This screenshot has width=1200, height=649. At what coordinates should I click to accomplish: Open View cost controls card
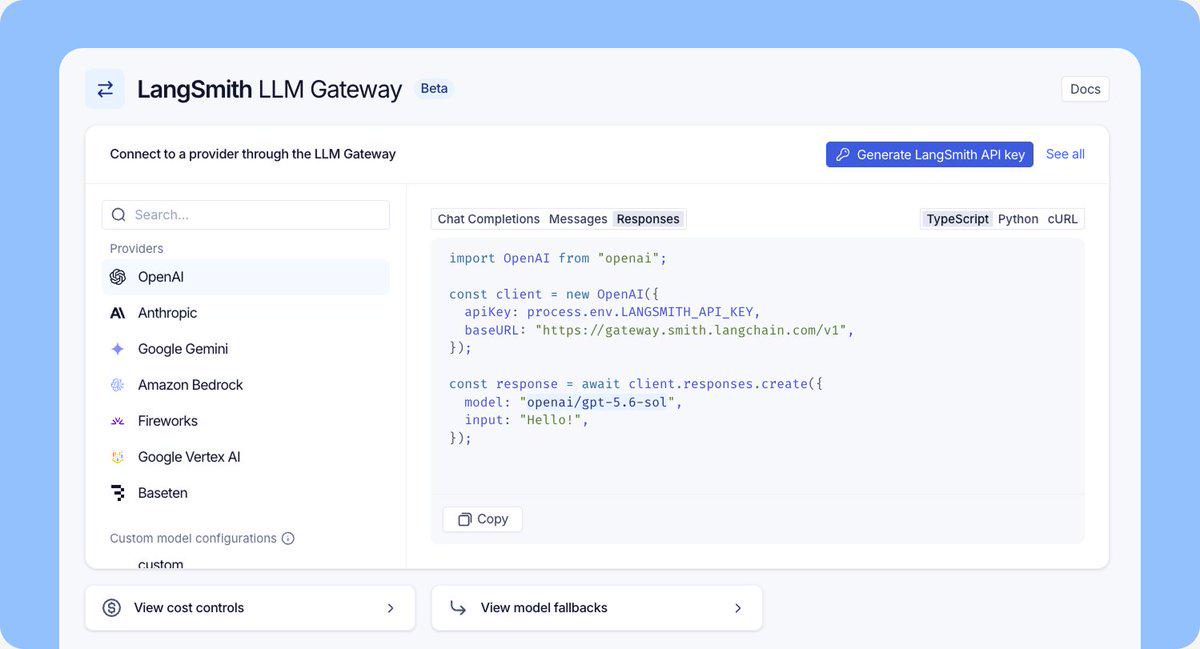250,608
